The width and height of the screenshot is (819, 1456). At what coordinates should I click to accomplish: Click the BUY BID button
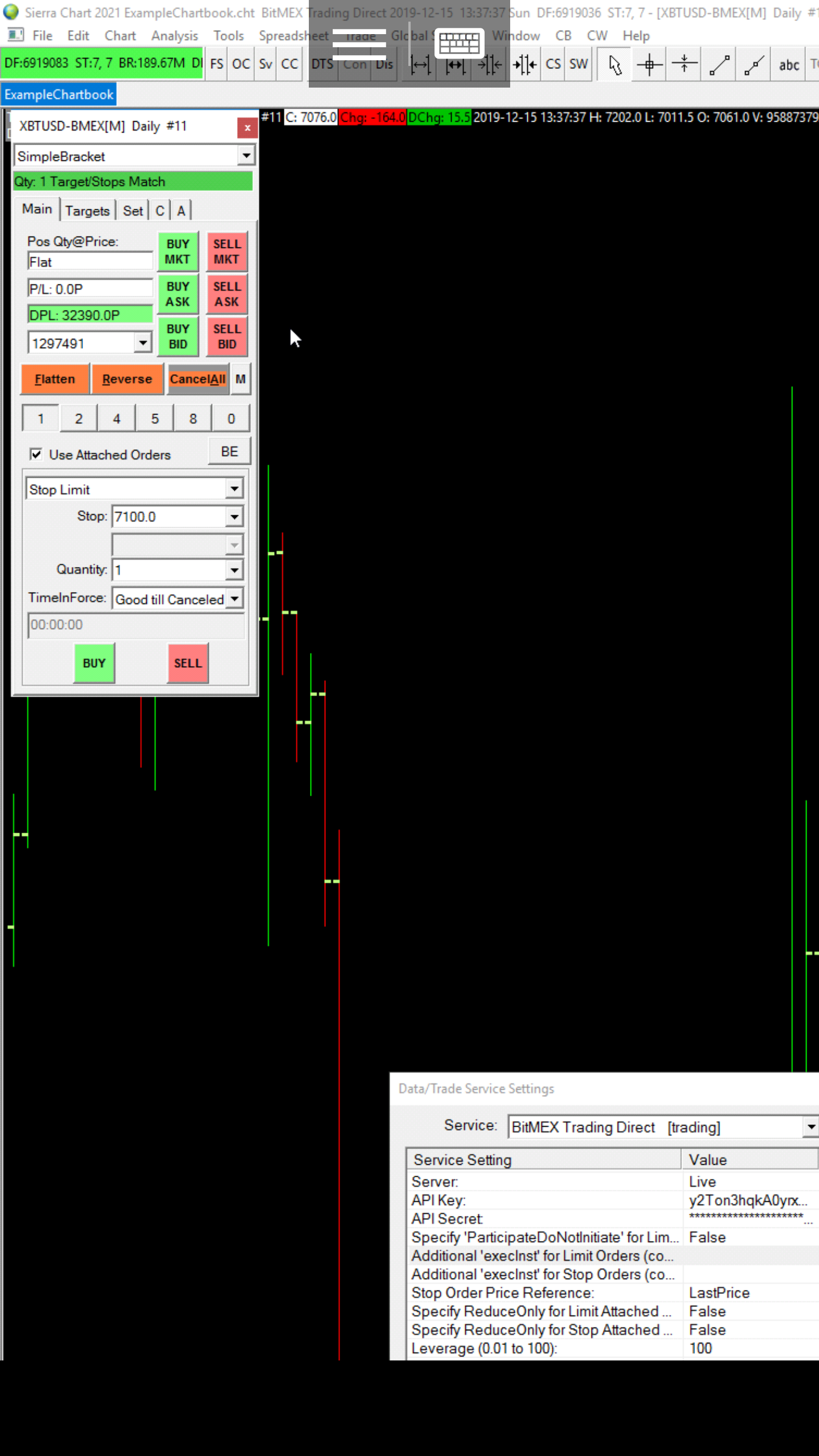[178, 337]
